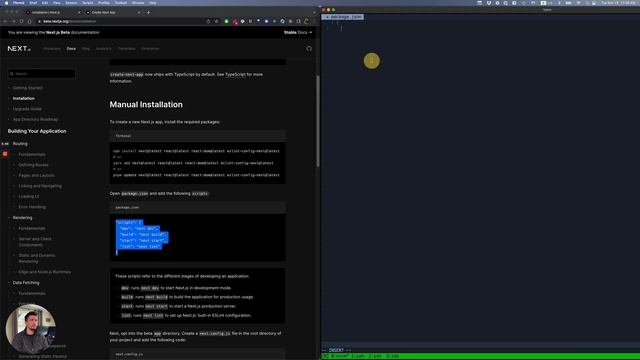Reload the page in the browser
The height and width of the screenshot is (360, 640).
21,21
